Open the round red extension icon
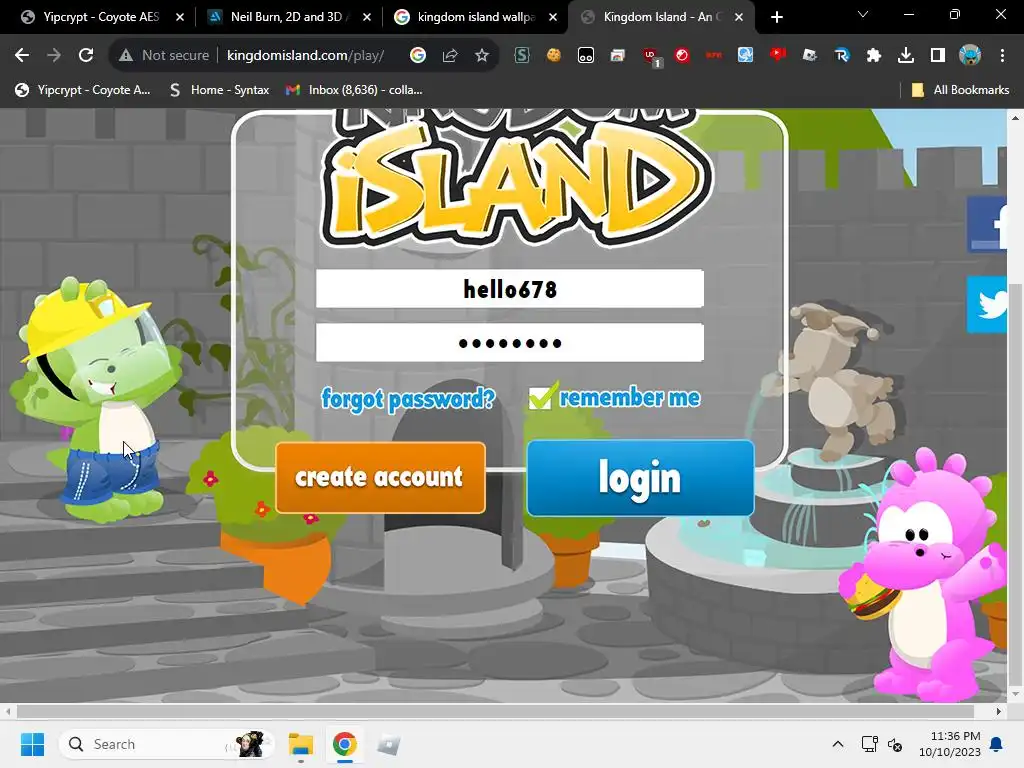Screen dimensions: 1024x768 pos(682,56)
